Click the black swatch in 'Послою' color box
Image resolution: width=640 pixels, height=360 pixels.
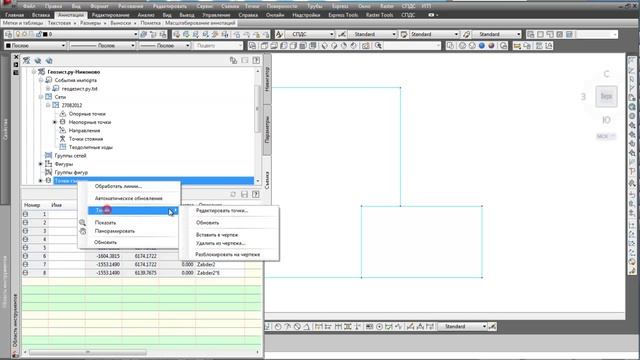[8, 46]
